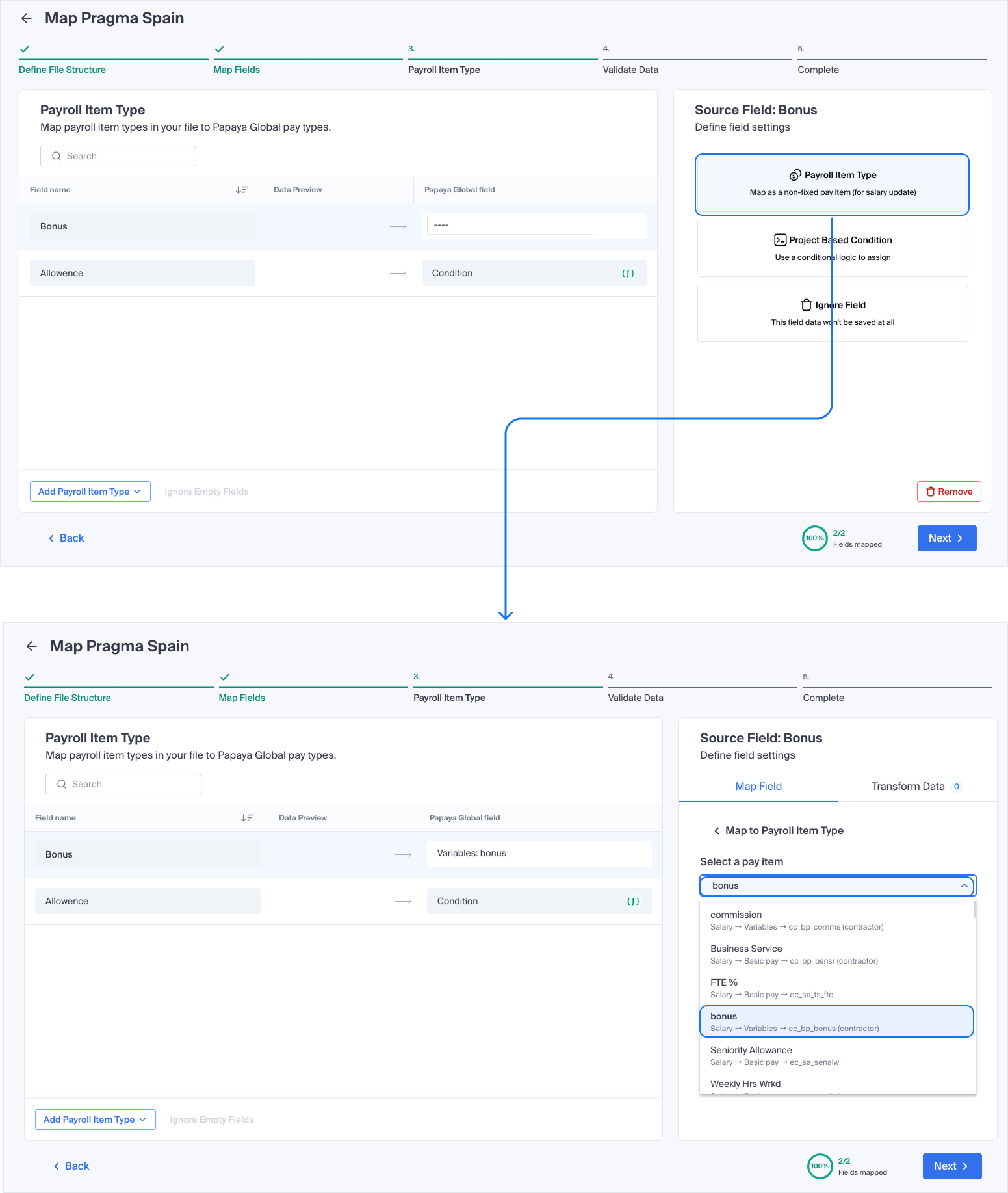
Task: Choose the commission pay item option
Action: tap(837, 921)
